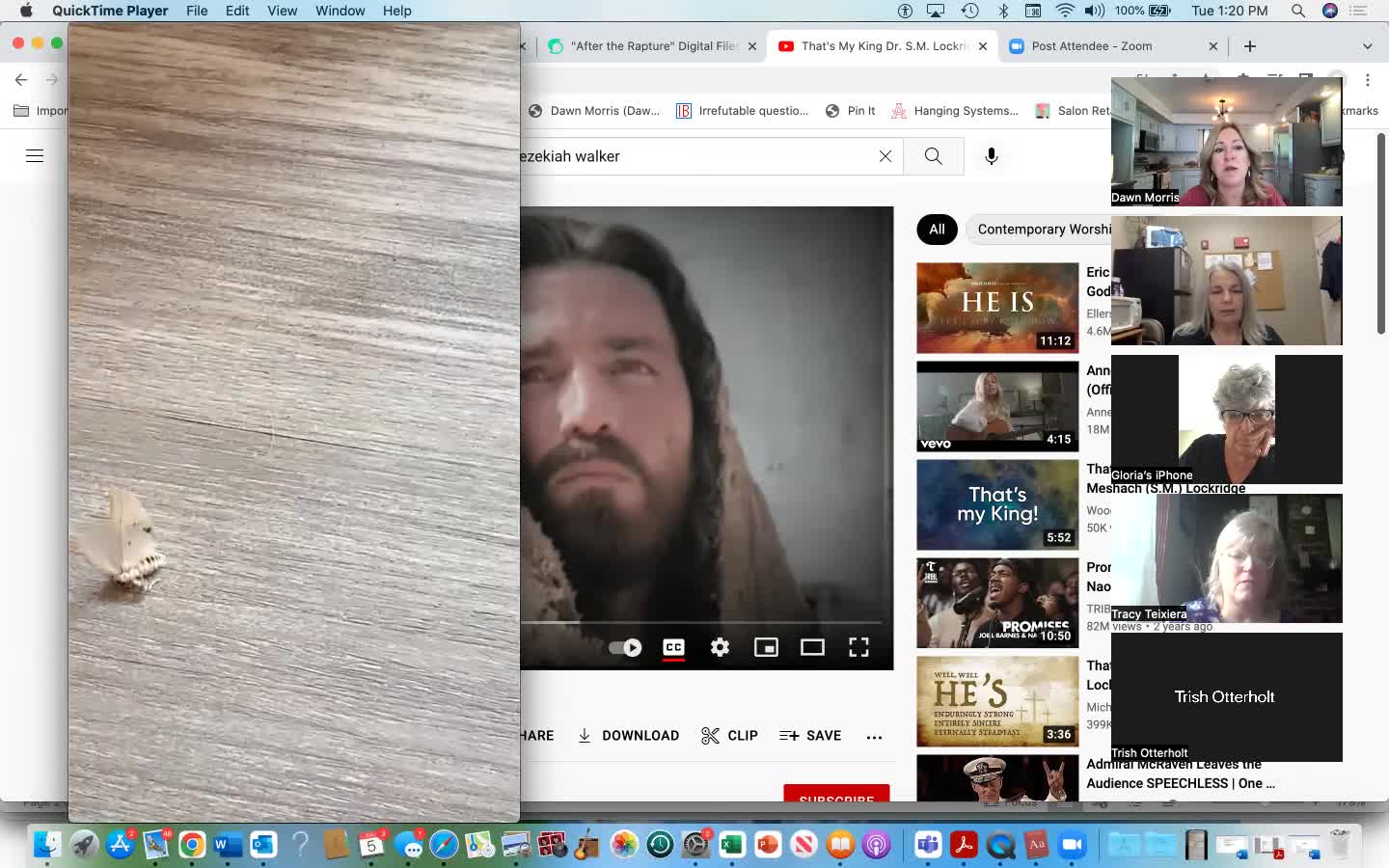Image resolution: width=1389 pixels, height=868 pixels.
Task: Expand Chrome tab search chevron
Action: pos(1367,46)
